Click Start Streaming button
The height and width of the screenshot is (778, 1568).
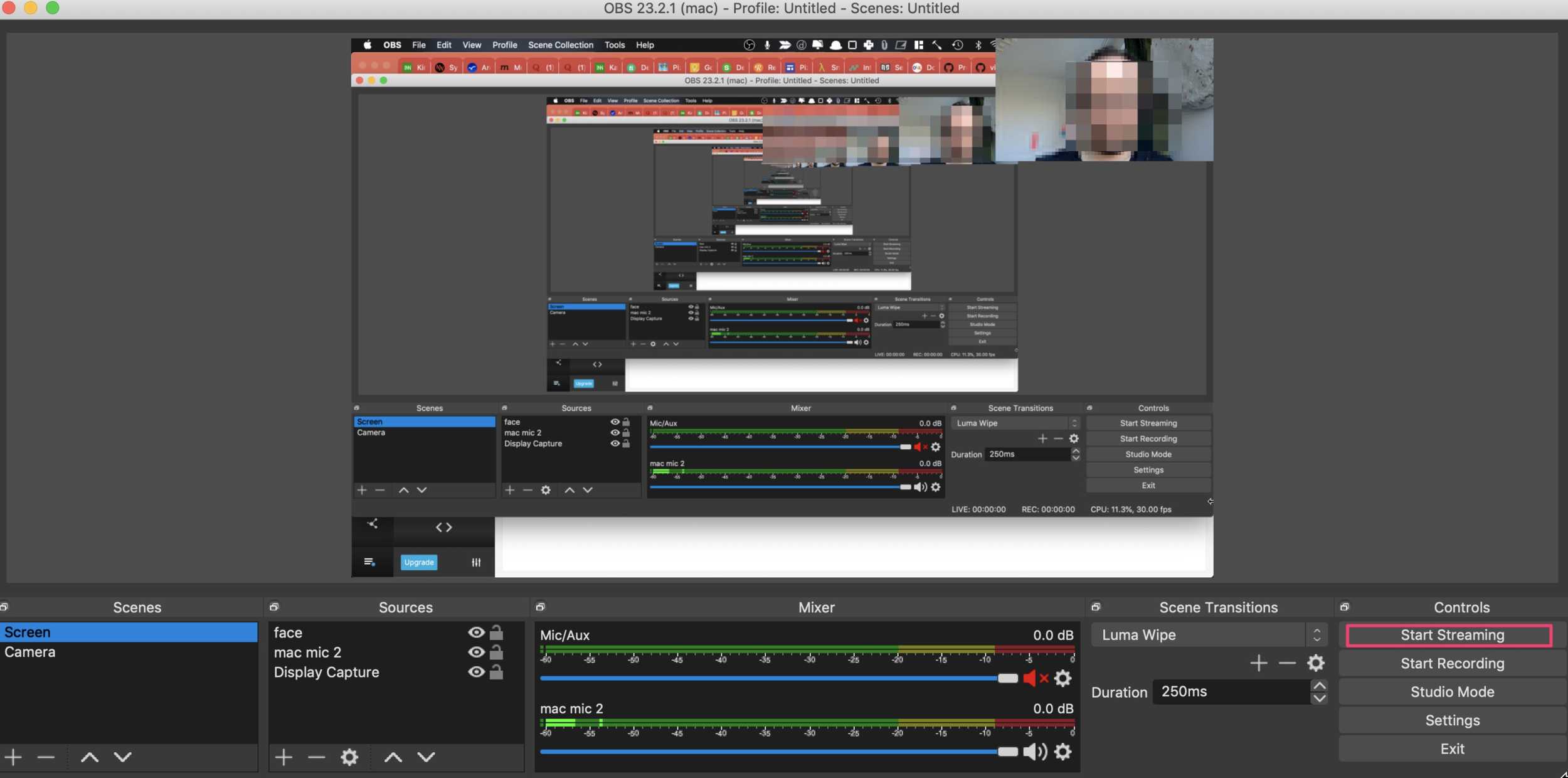[x=1452, y=635]
